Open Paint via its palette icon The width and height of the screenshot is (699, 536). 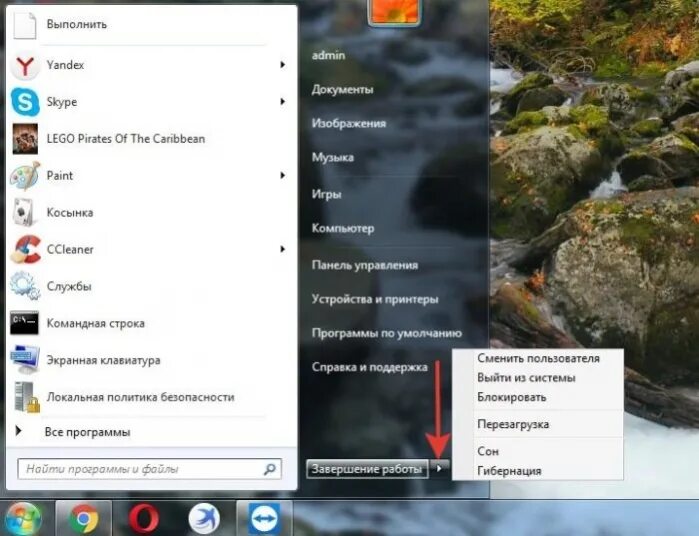pyautogui.click(x=25, y=176)
